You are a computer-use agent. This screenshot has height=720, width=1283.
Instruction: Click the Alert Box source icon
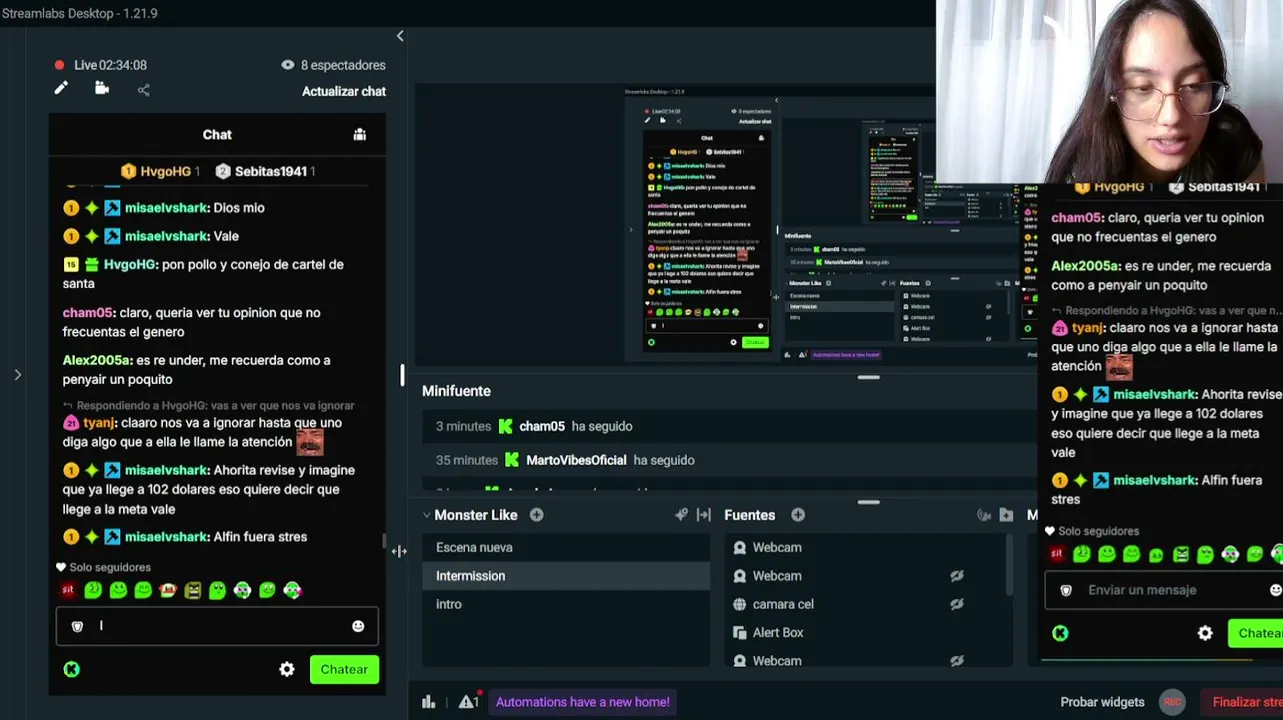[740, 633]
